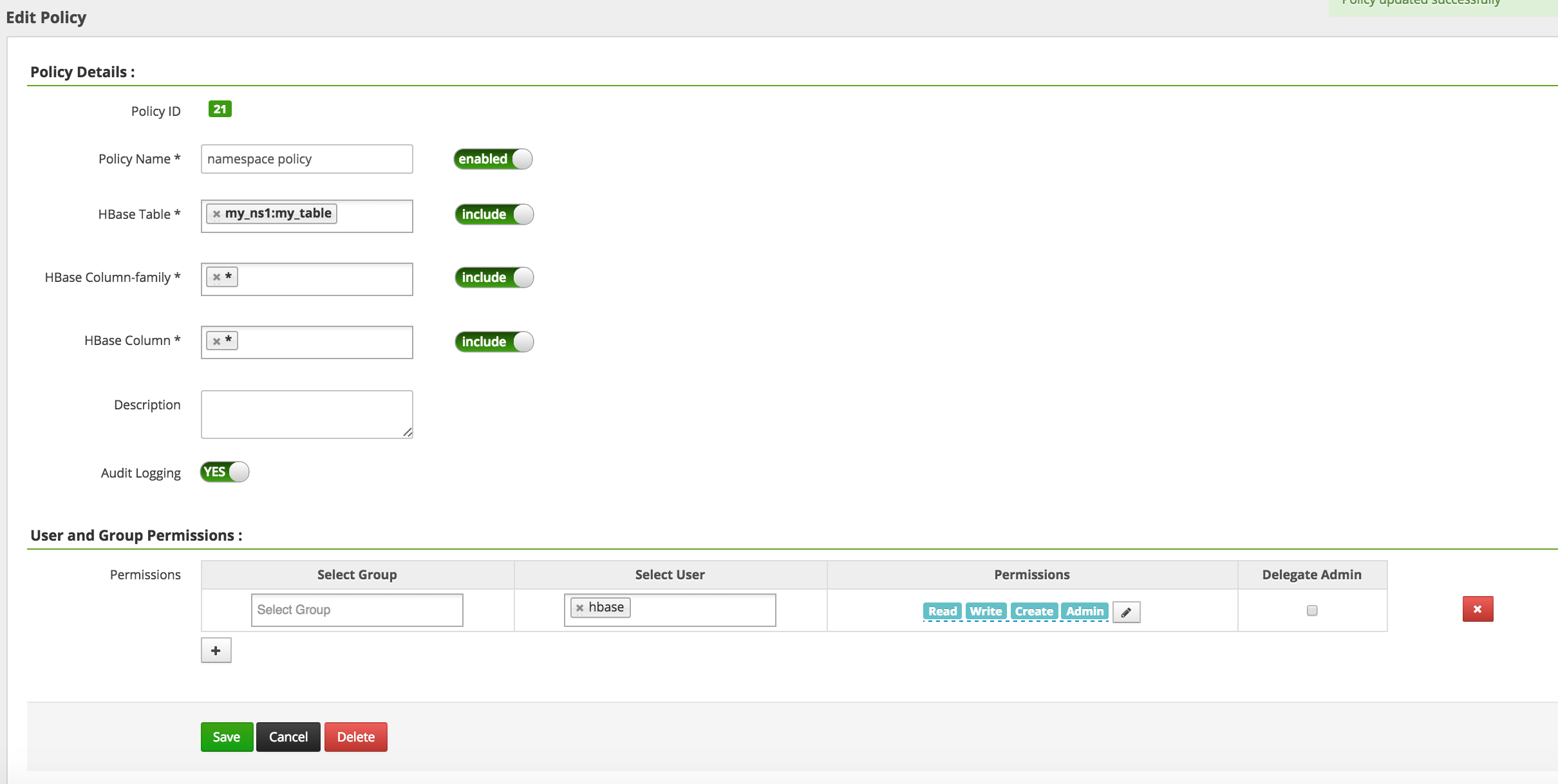The width and height of the screenshot is (1558, 784).
Task: Cancel editing the policy
Action: [x=288, y=736]
